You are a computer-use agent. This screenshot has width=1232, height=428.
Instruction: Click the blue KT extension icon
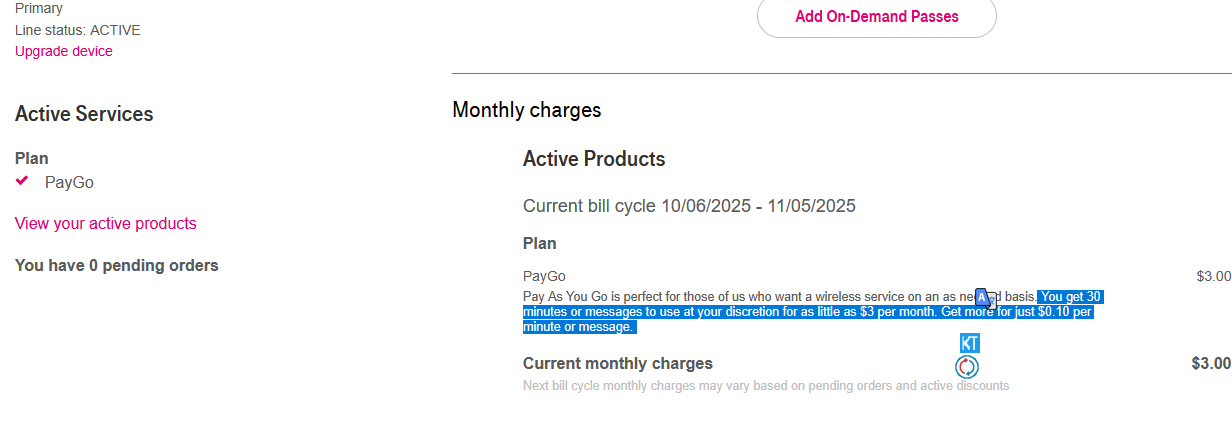click(969, 343)
